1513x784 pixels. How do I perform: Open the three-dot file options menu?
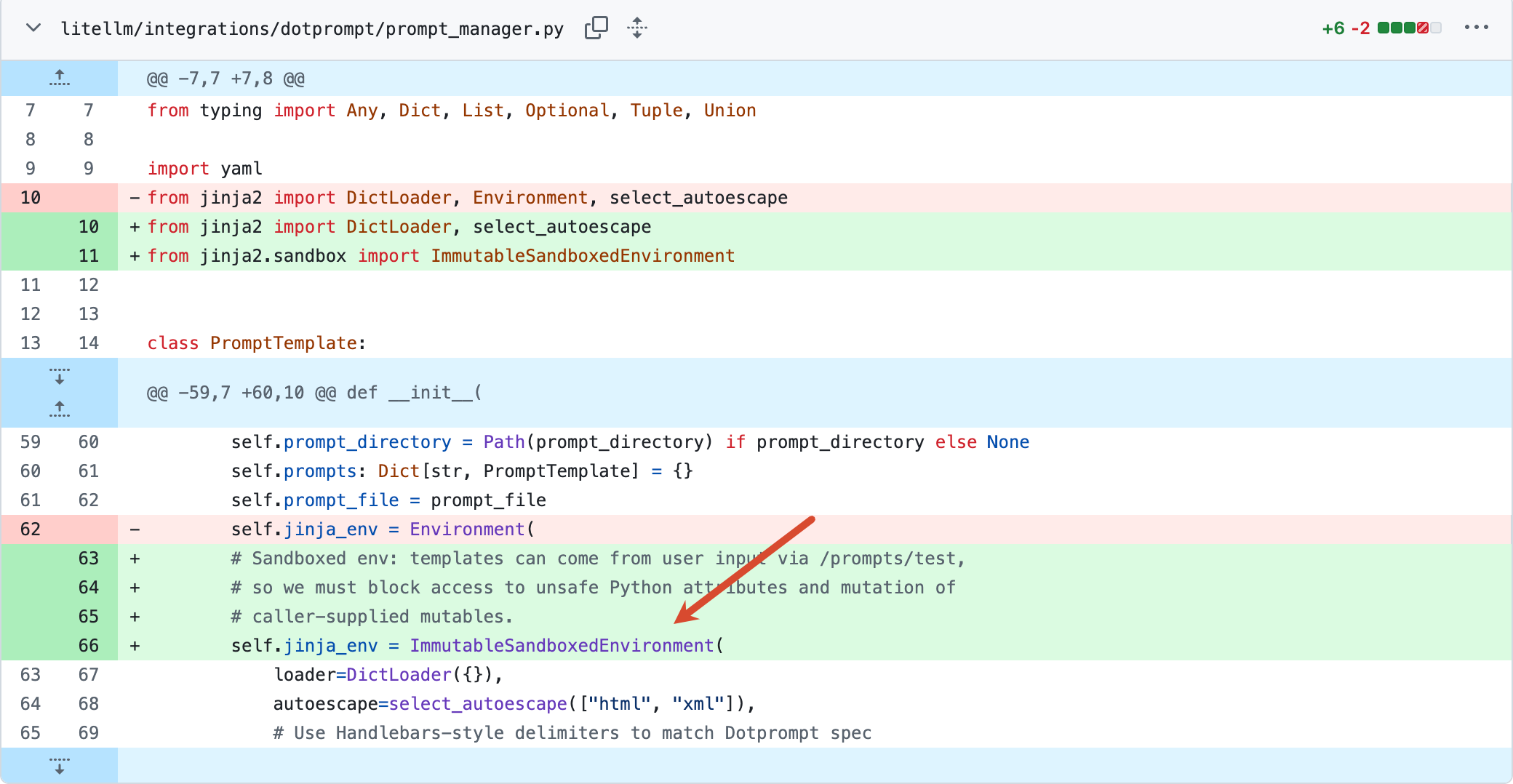[1476, 28]
